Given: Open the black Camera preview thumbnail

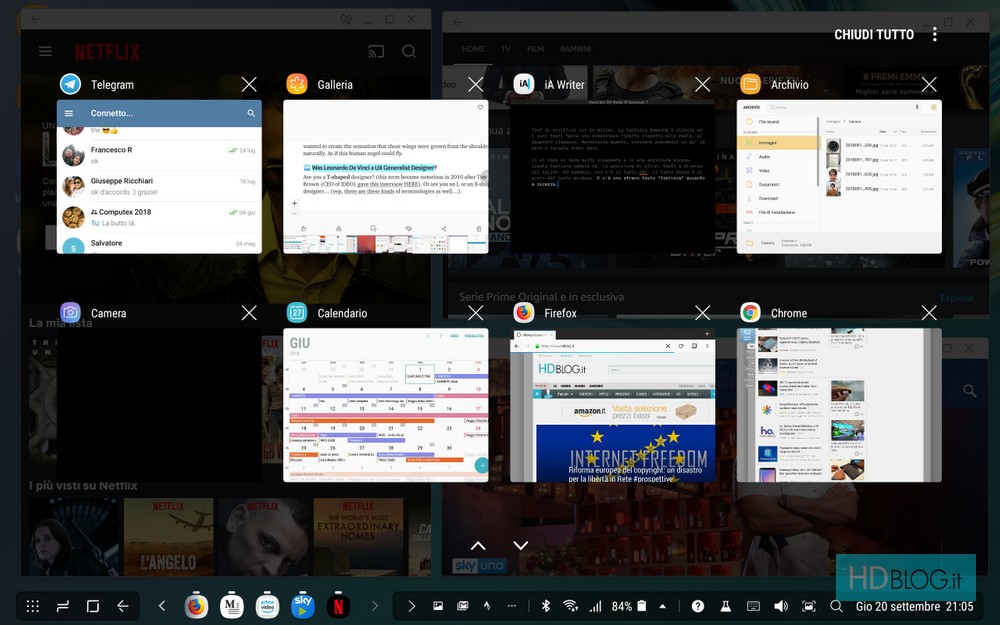Looking at the screenshot, I should tap(159, 405).
